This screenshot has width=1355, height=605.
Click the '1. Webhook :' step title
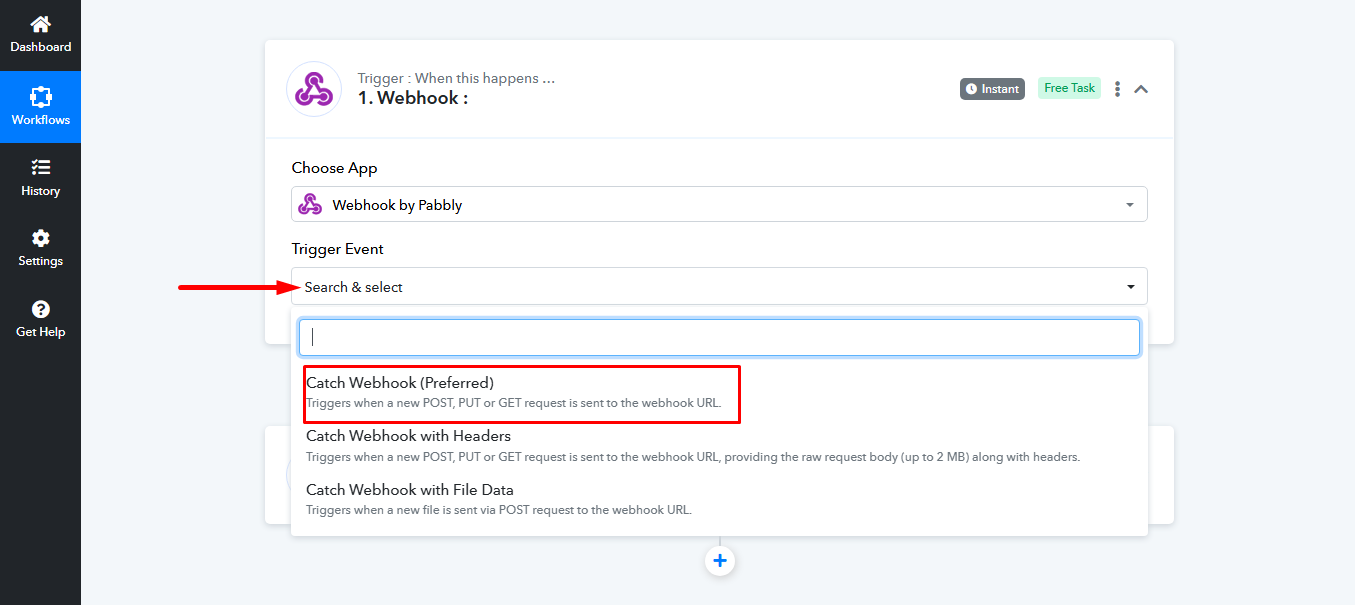coord(413,98)
